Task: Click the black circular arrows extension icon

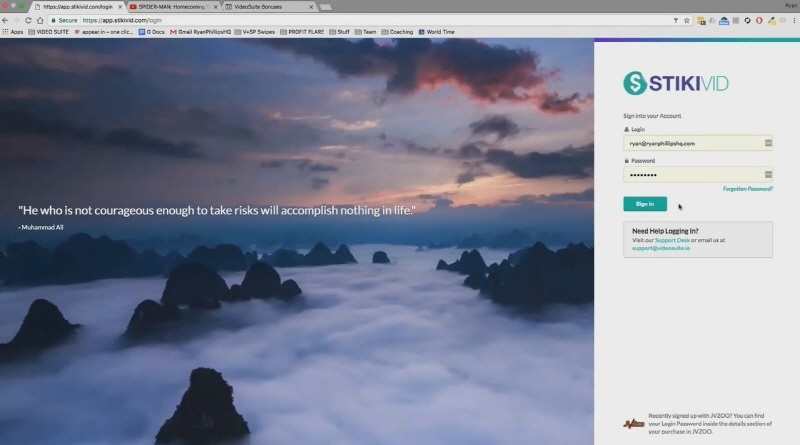Action: [x=747, y=20]
